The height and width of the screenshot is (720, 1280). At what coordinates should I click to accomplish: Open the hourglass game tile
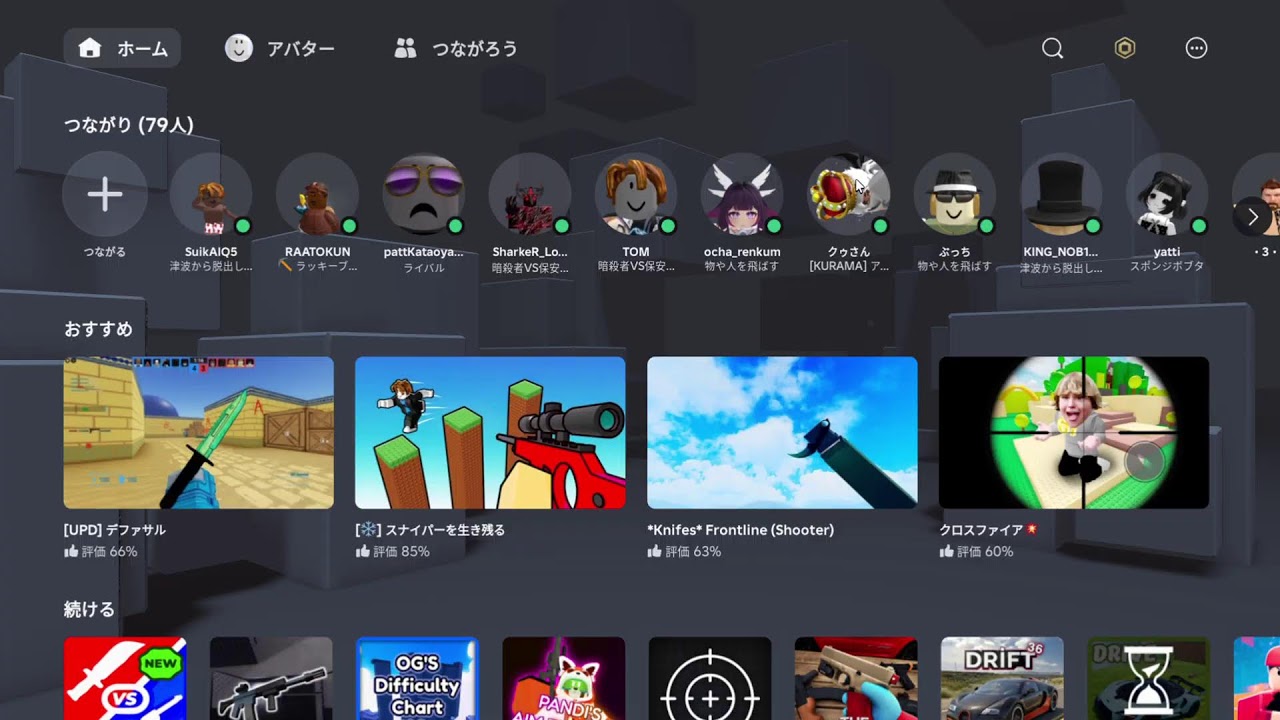point(1148,679)
